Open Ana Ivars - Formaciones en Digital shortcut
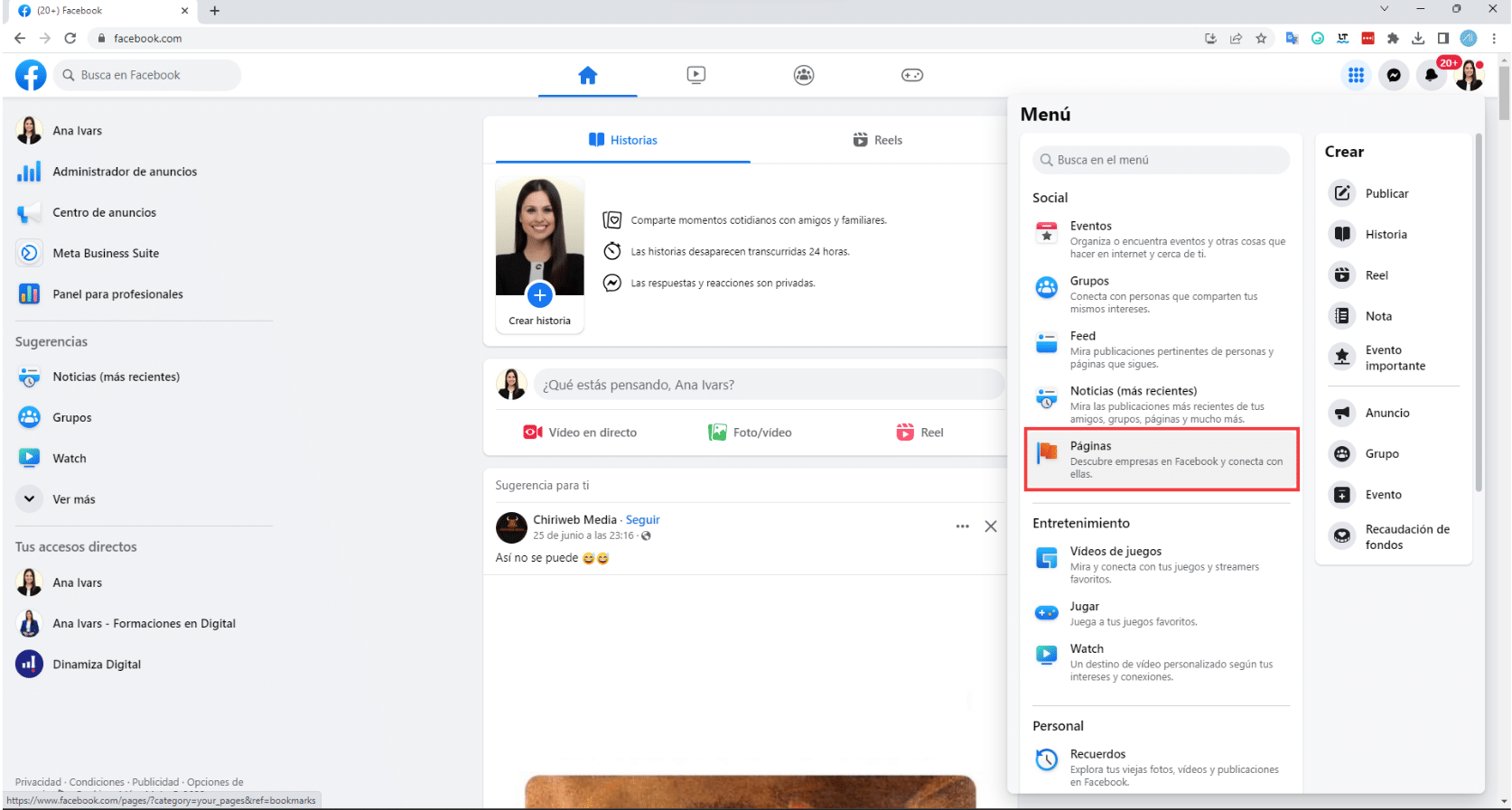Viewport: 1512px width, 810px height. tap(145, 623)
